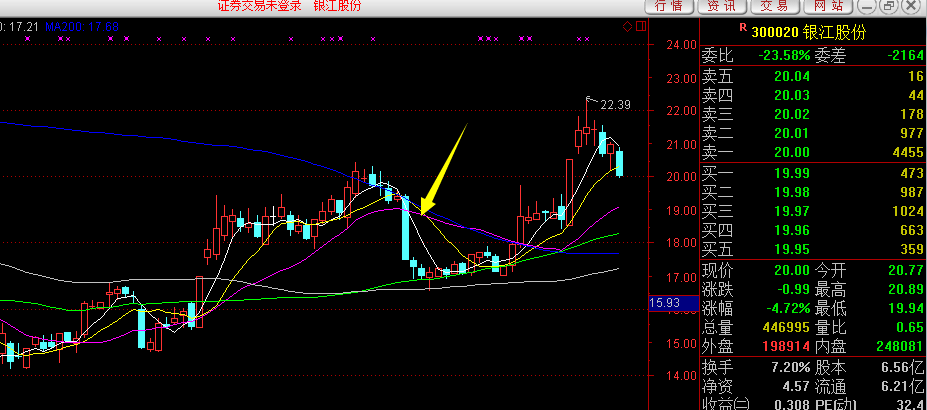The image size is (927, 410).
Task: Click the 总量 total volume 446995
Action: click(x=785, y=328)
